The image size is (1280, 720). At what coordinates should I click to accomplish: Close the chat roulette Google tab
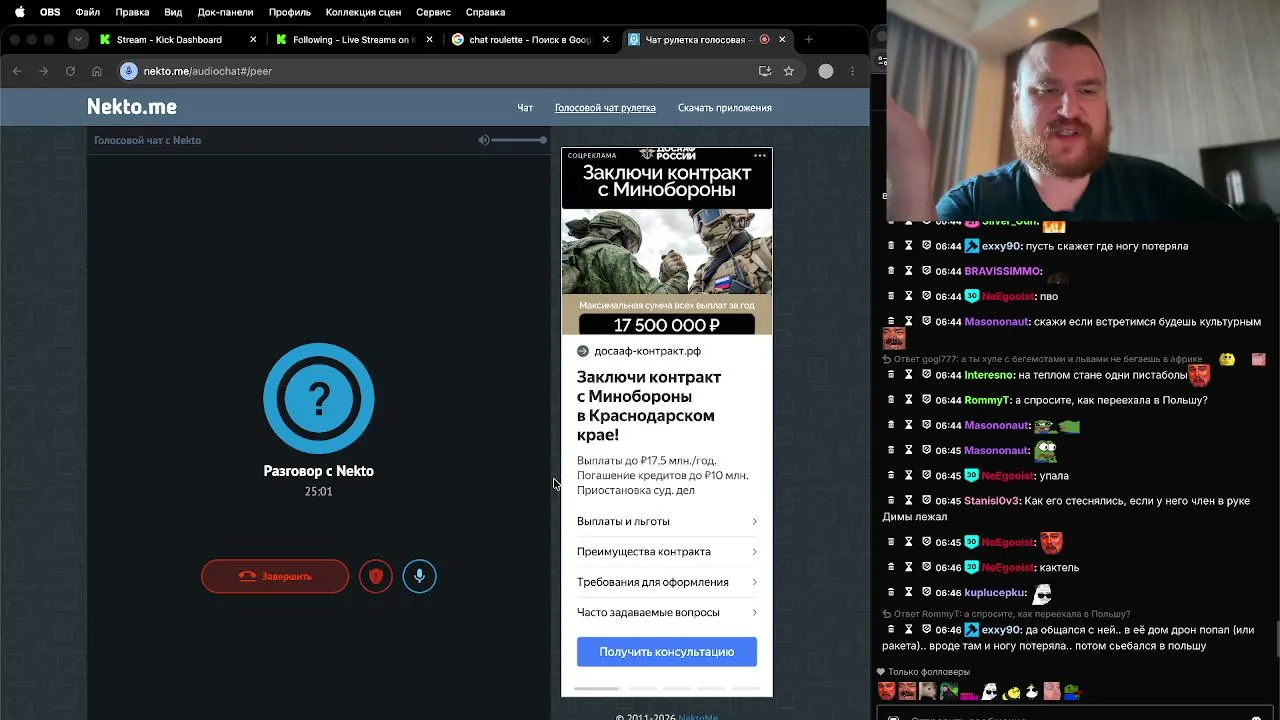pos(606,40)
